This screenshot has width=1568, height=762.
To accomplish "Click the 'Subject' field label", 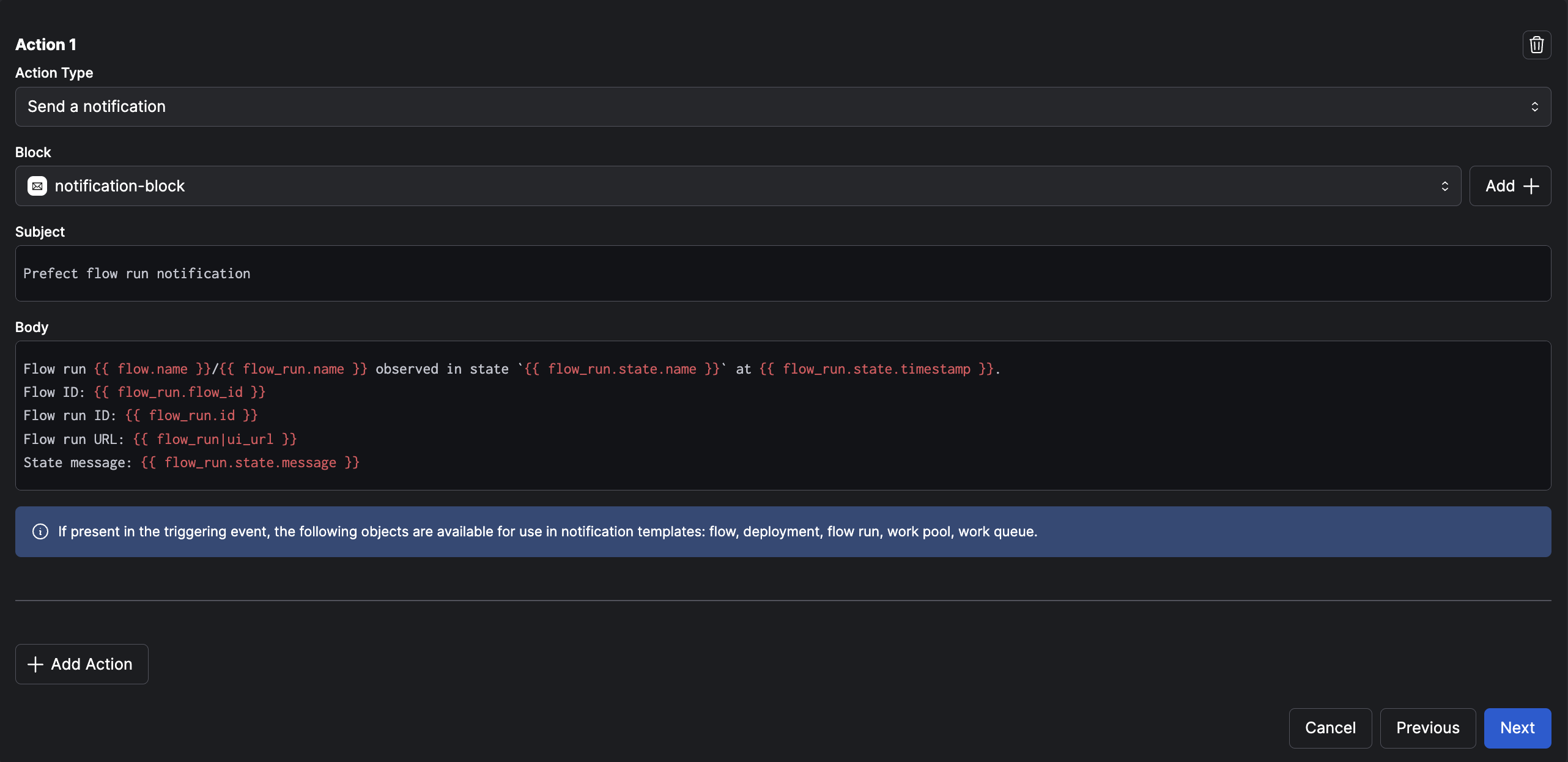I will click(x=40, y=232).
